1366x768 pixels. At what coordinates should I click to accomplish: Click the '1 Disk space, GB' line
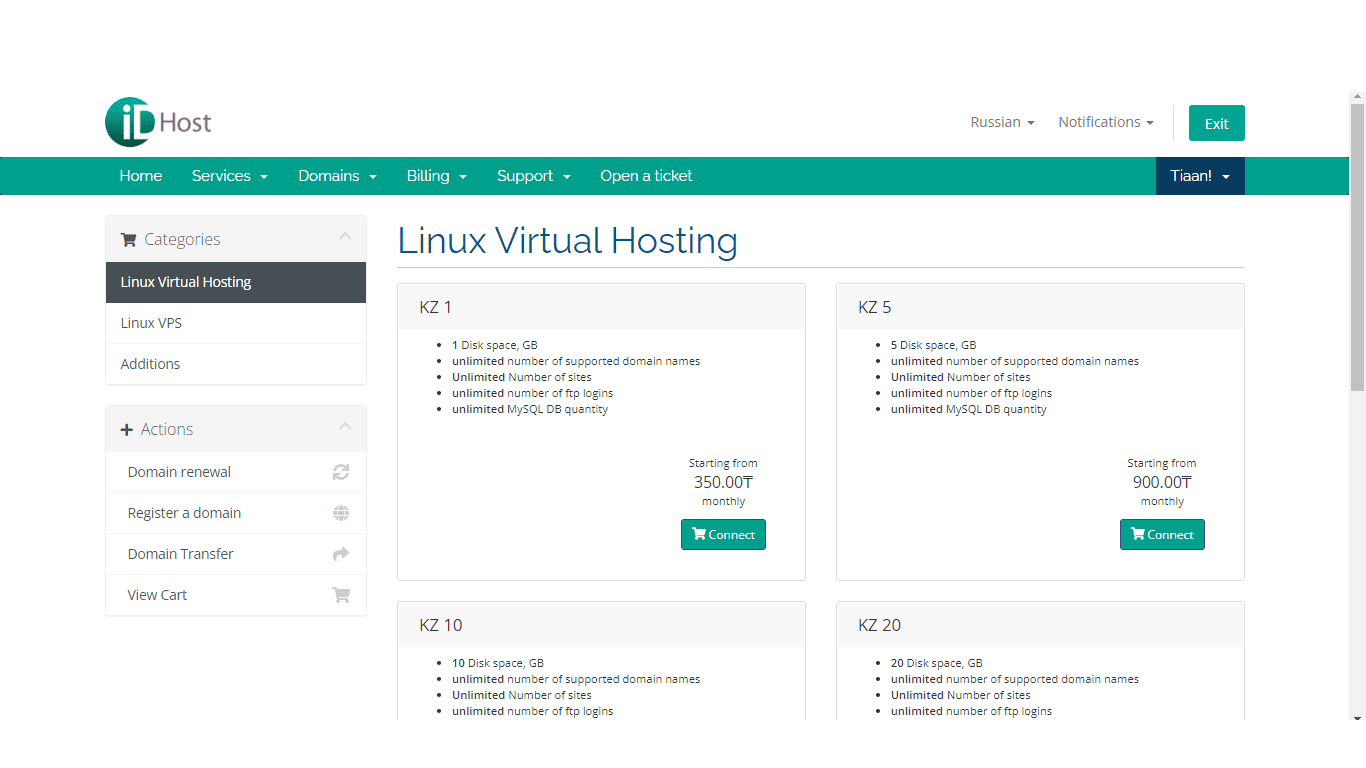click(495, 345)
